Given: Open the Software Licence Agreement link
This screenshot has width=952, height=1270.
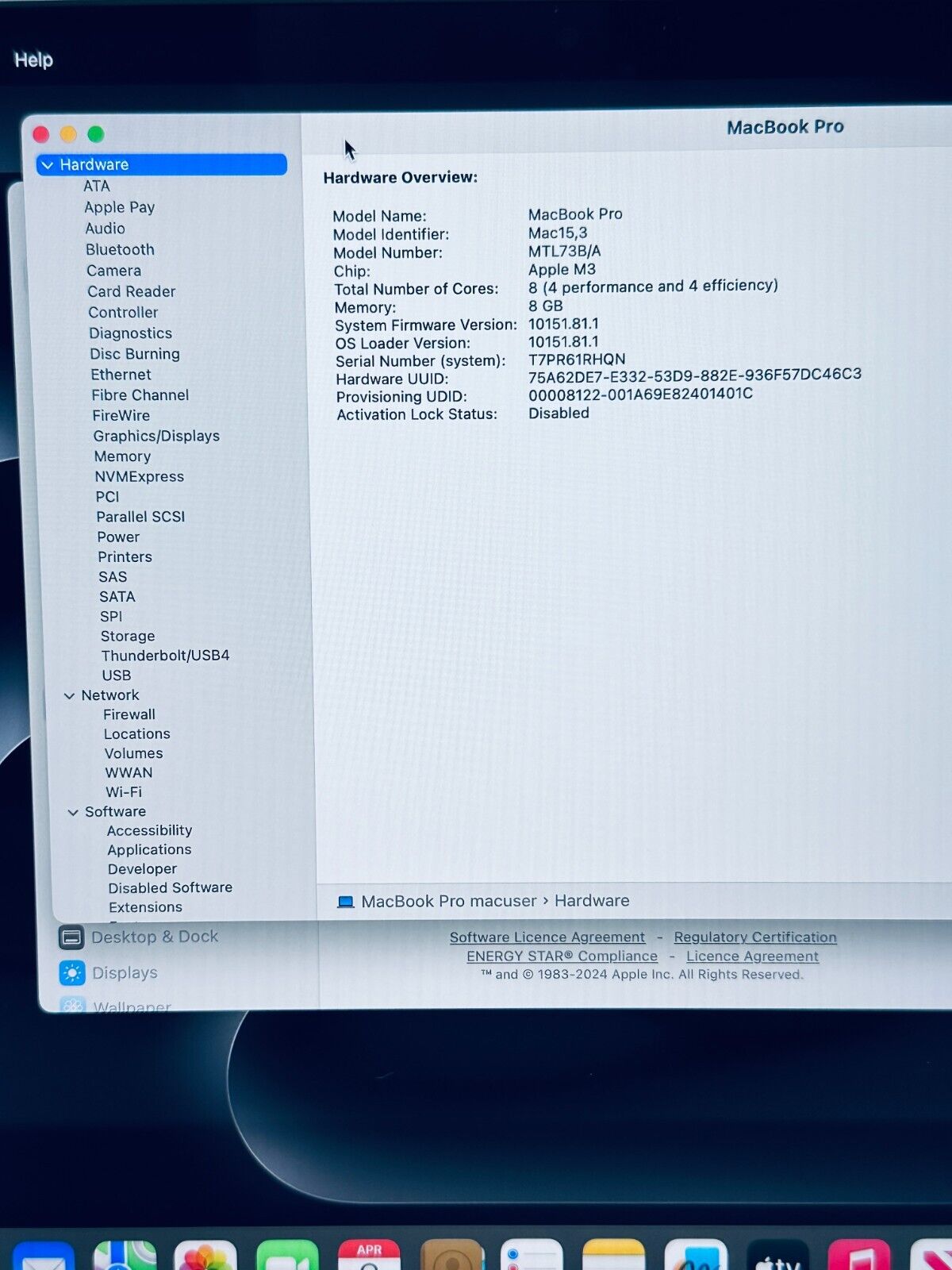Looking at the screenshot, I should pyautogui.click(x=547, y=937).
